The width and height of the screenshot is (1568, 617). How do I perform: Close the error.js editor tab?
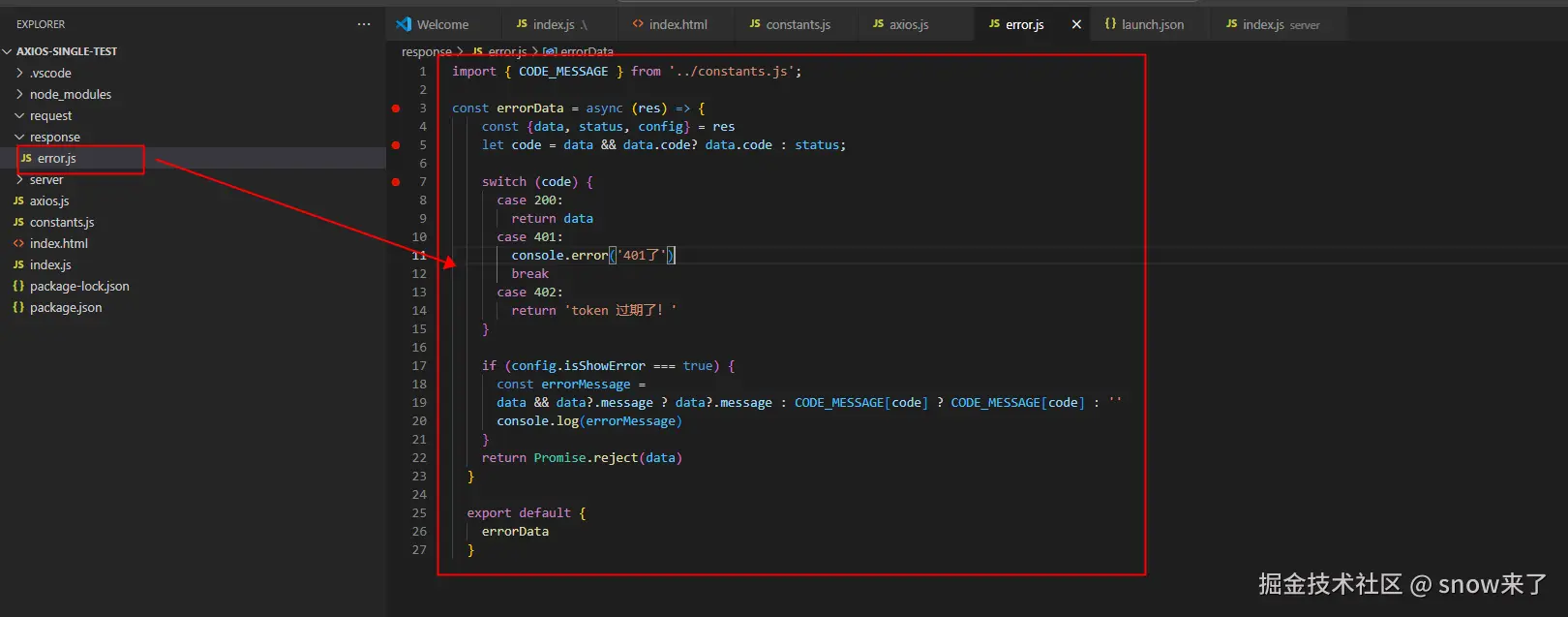click(1076, 24)
